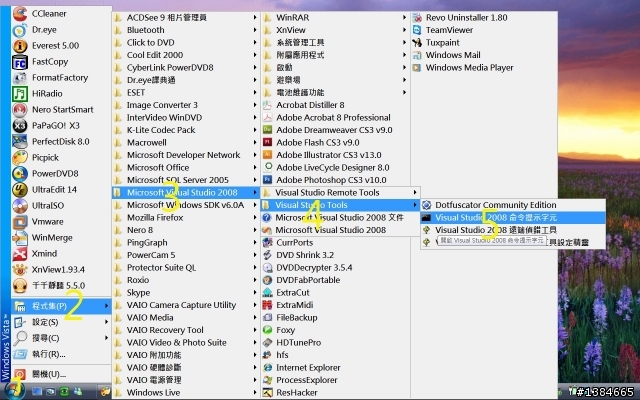Image resolution: width=640 pixels, height=400 pixels.
Task: Expand 搜尋(C) search submenu
Action: point(61,338)
